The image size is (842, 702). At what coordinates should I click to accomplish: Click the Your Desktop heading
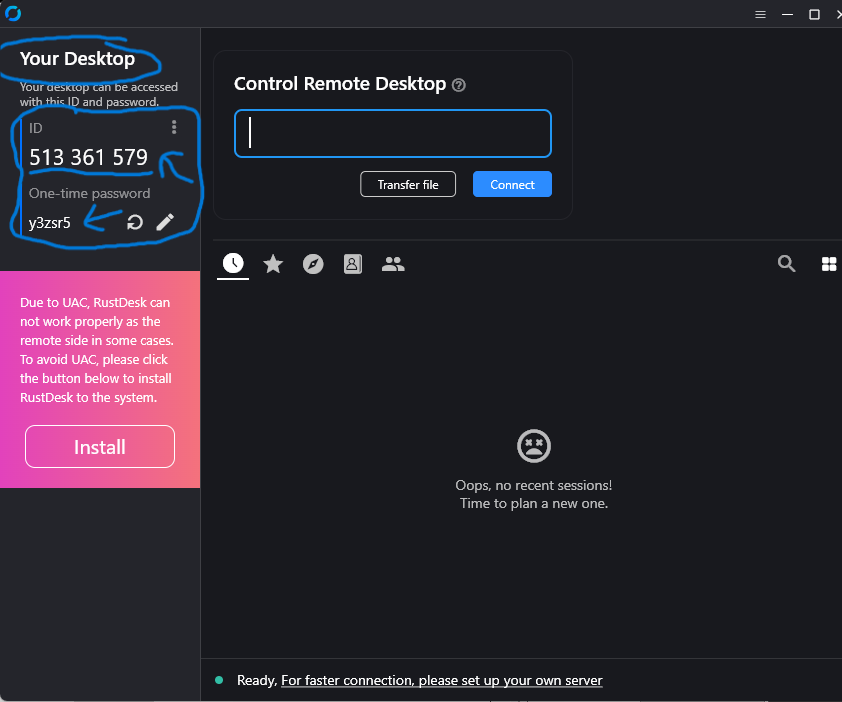(77, 59)
